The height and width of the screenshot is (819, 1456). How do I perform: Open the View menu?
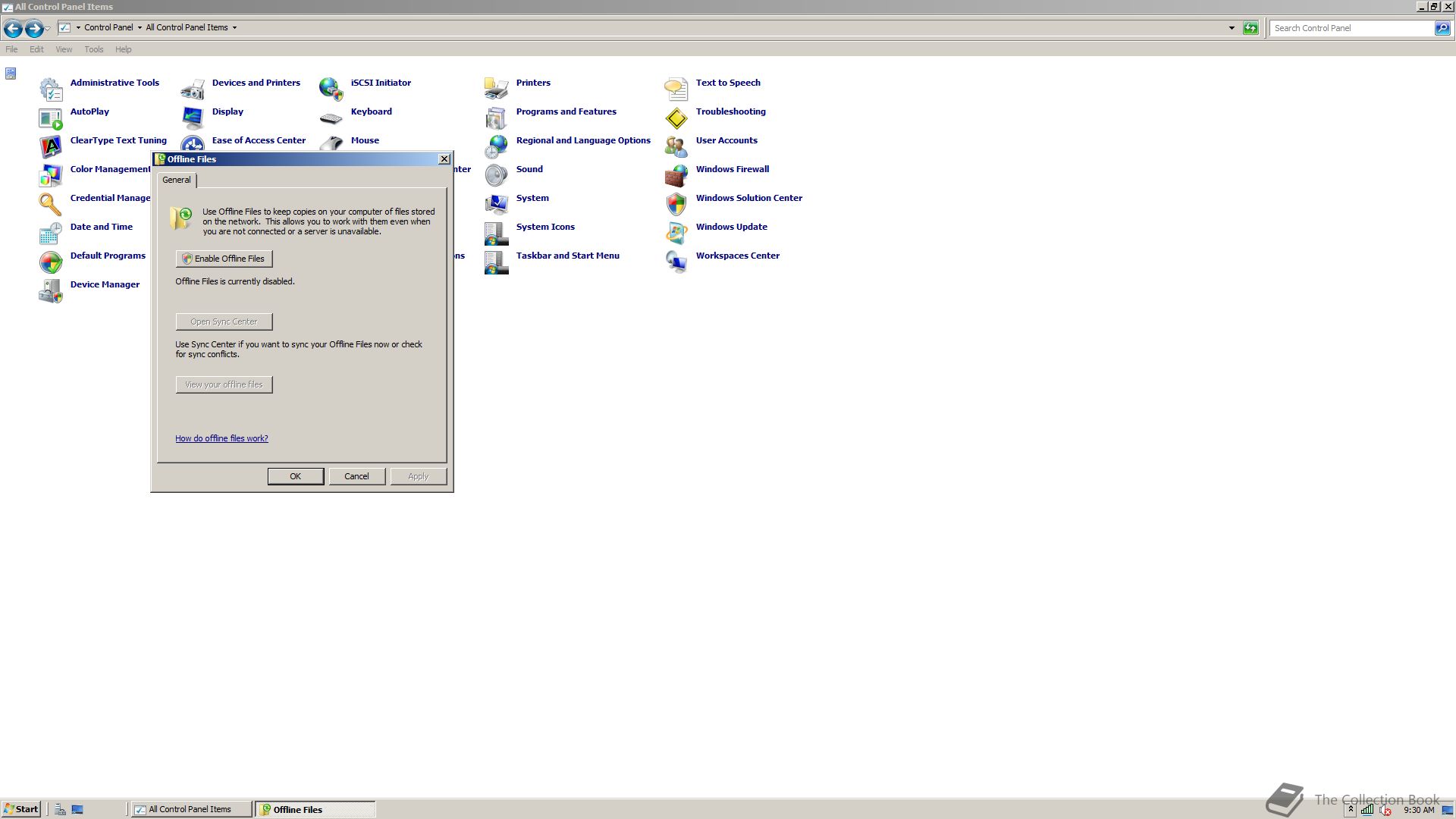click(x=64, y=49)
